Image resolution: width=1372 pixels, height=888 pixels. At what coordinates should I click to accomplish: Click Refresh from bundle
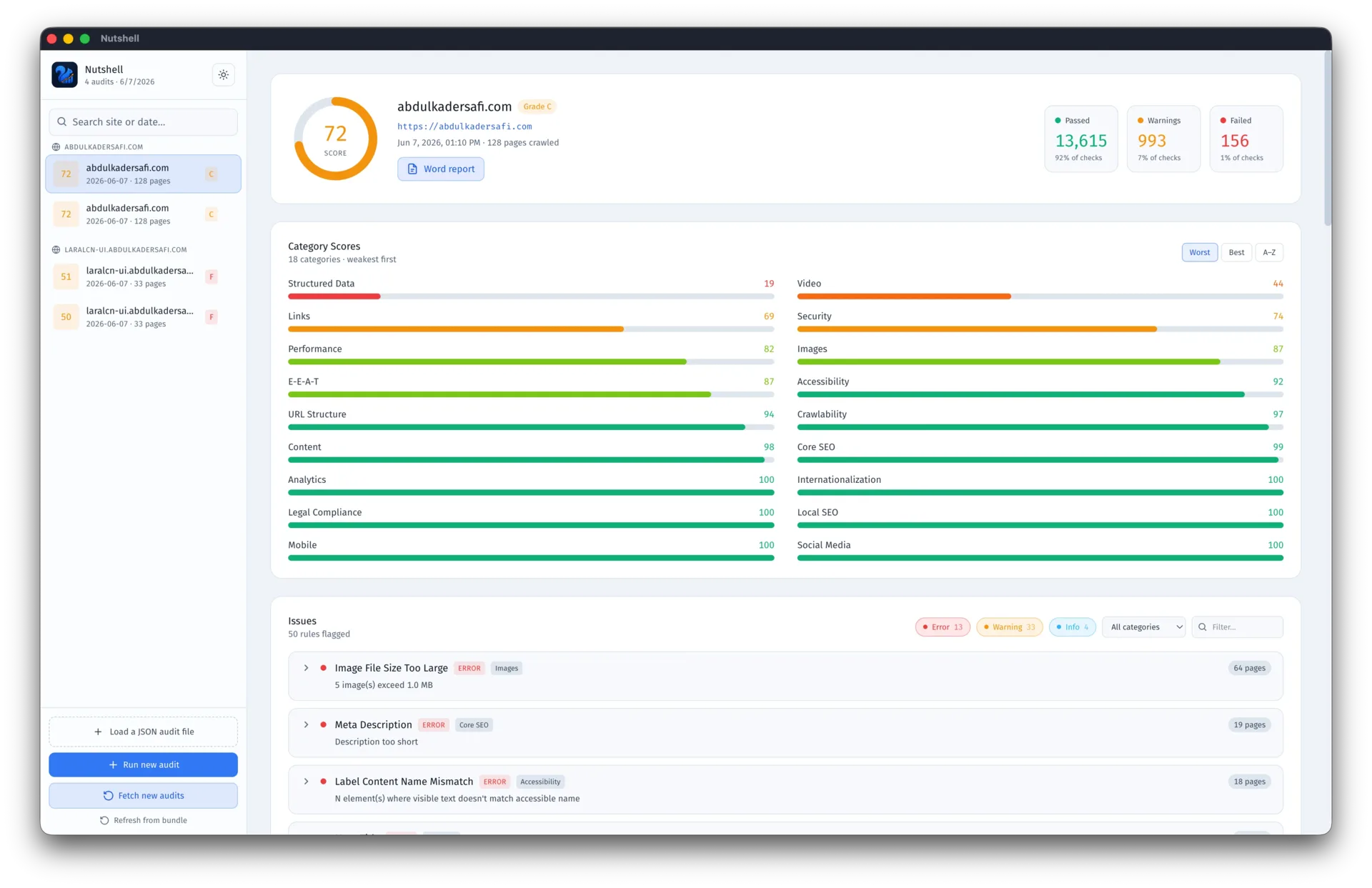[143, 820]
